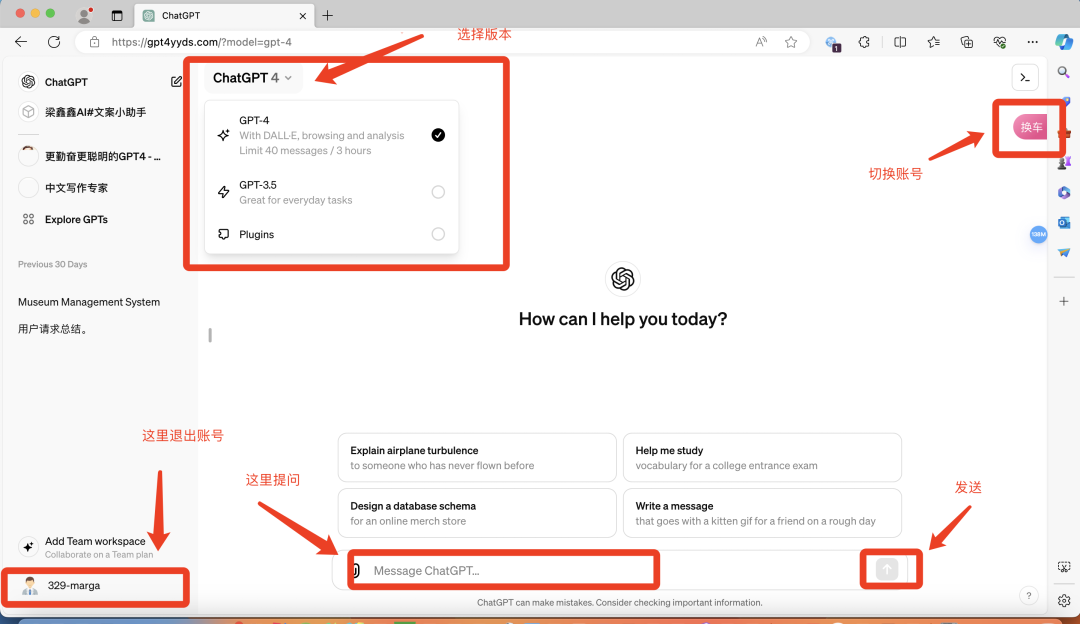This screenshot has width=1080, height=624.
Task: Open the 用户请求总结 chat
Action: (x=53, y=329)
